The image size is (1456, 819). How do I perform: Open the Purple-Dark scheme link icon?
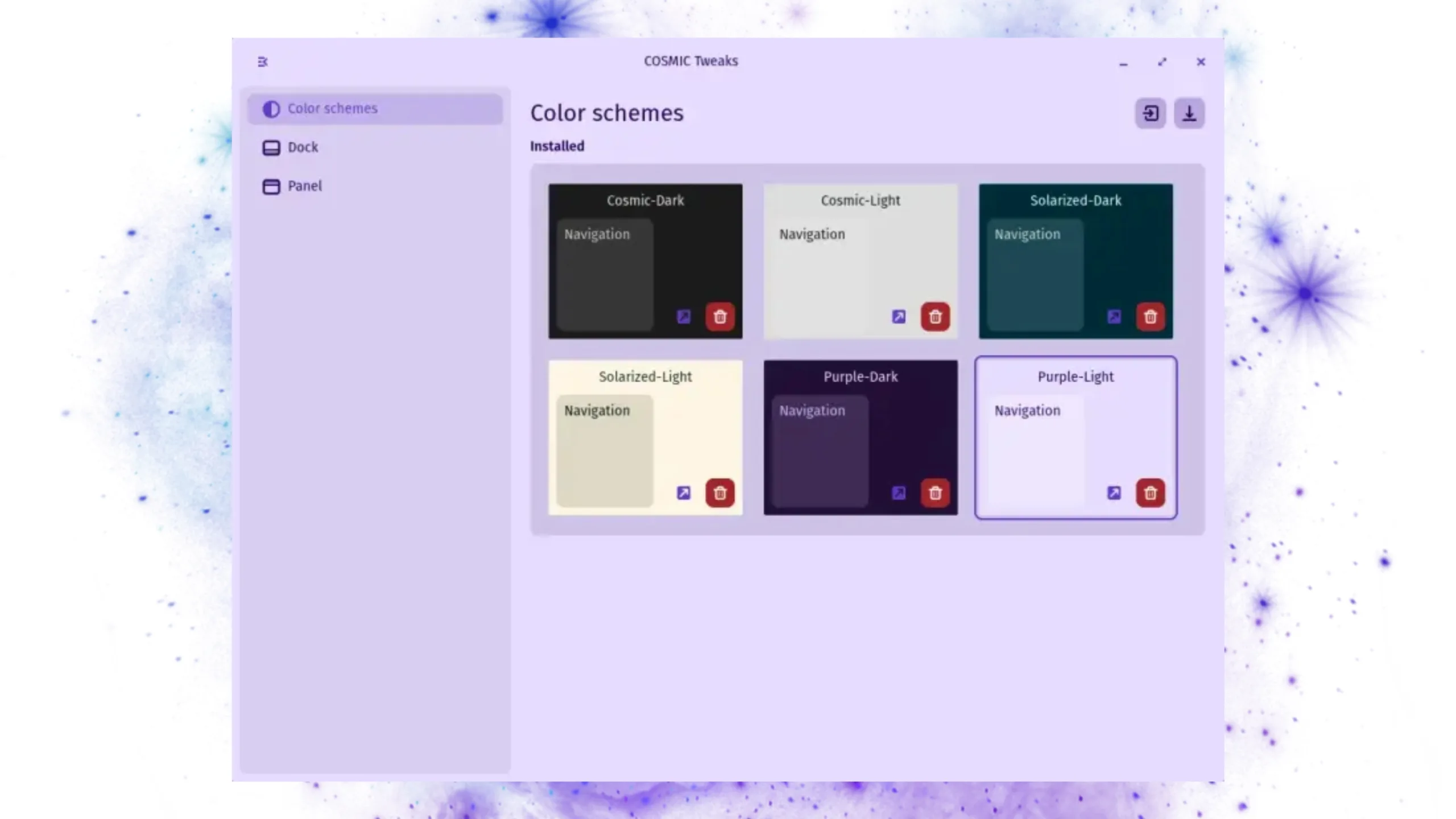tap(899, 493)
